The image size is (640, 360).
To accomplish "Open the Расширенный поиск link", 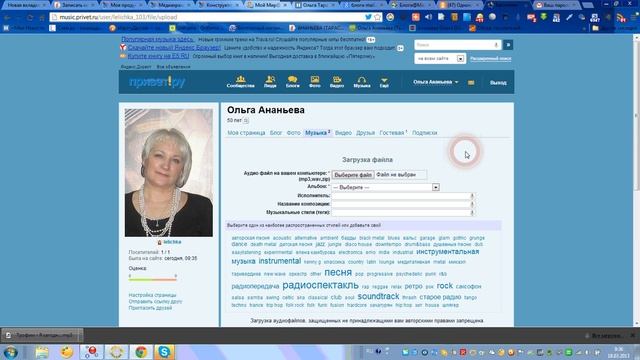I will (490, 58).
